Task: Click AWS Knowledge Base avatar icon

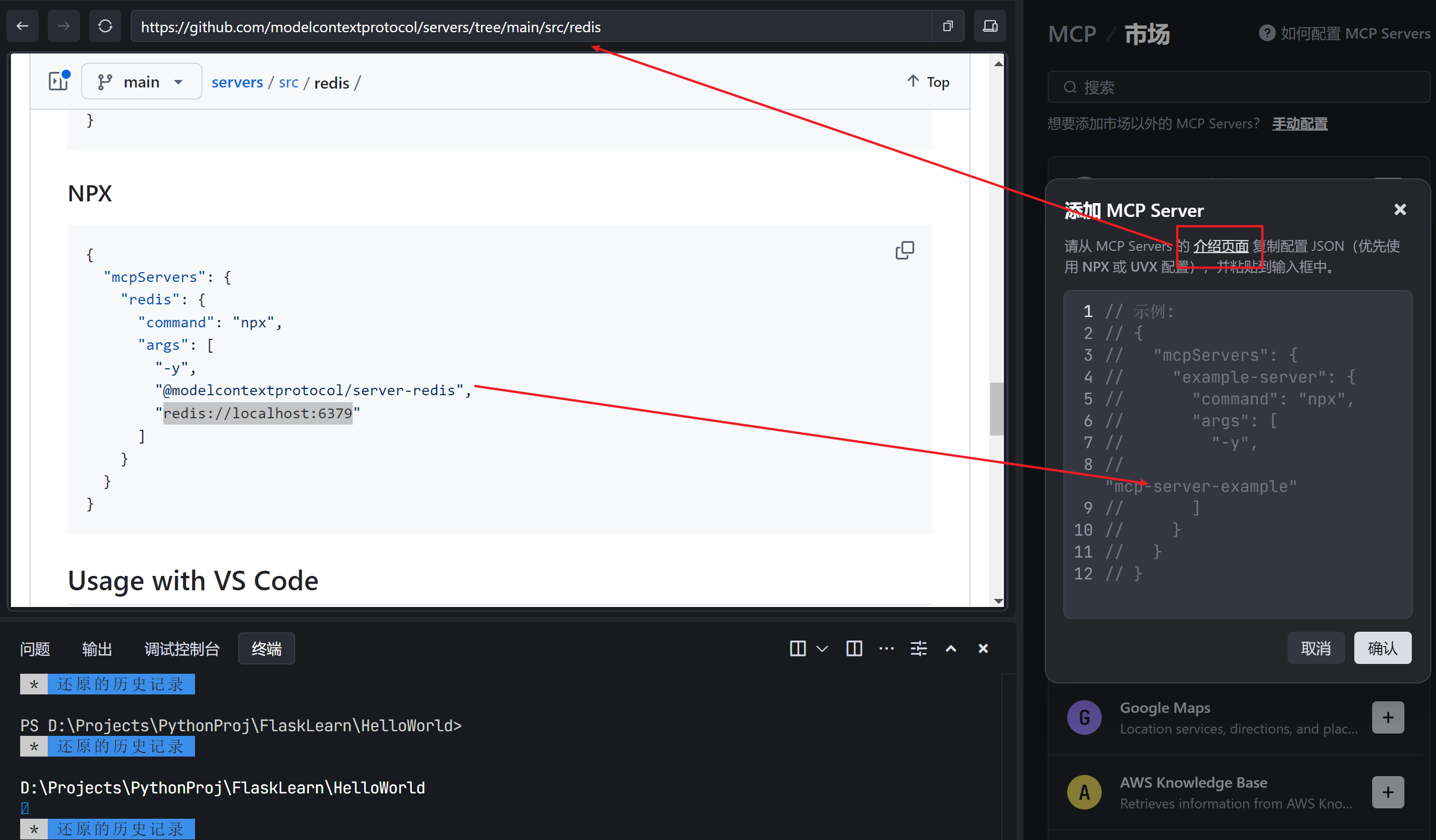Action: [1084, 792]
